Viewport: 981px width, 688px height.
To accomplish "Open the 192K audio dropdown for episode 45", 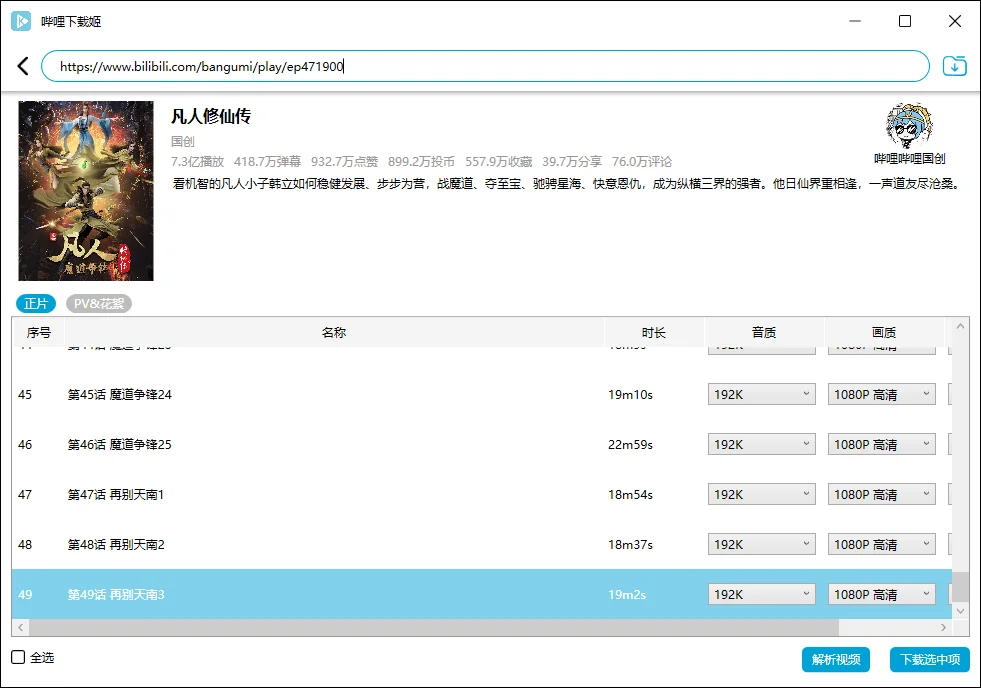I will tap(761, 393).
